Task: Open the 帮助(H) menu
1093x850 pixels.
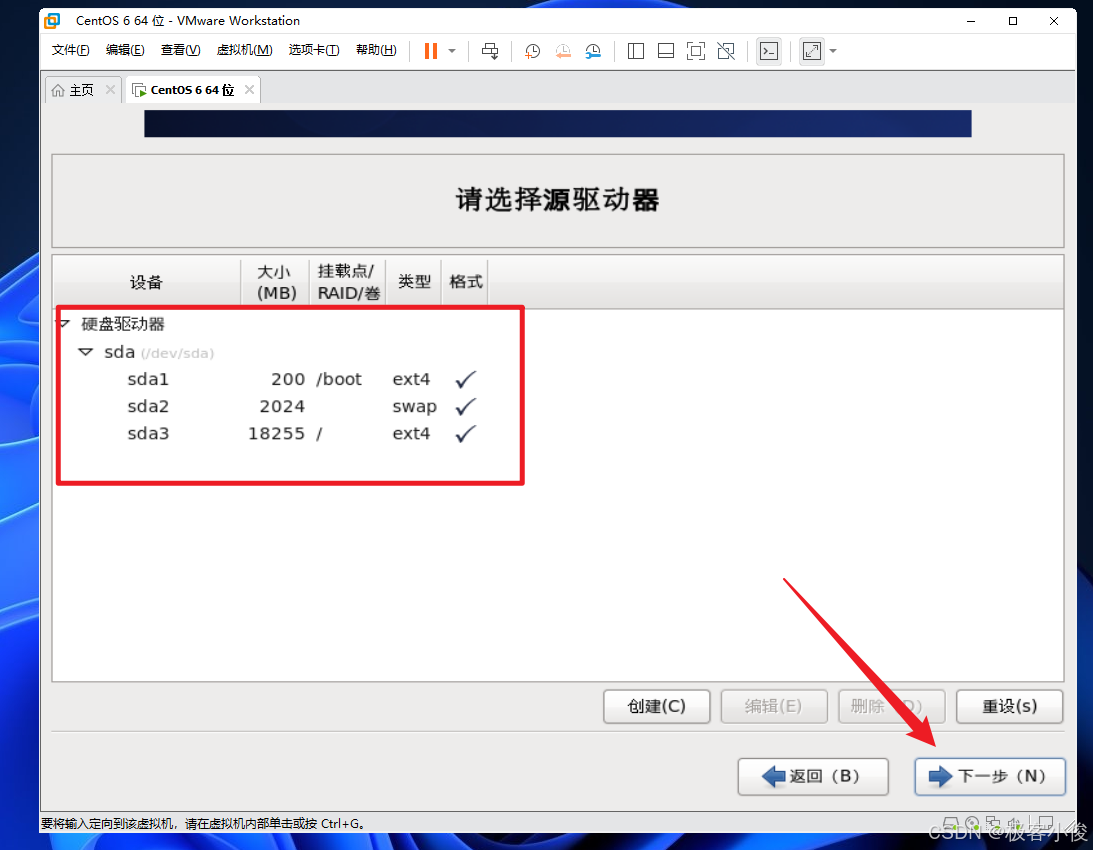Action: click(x=376, y=50)
